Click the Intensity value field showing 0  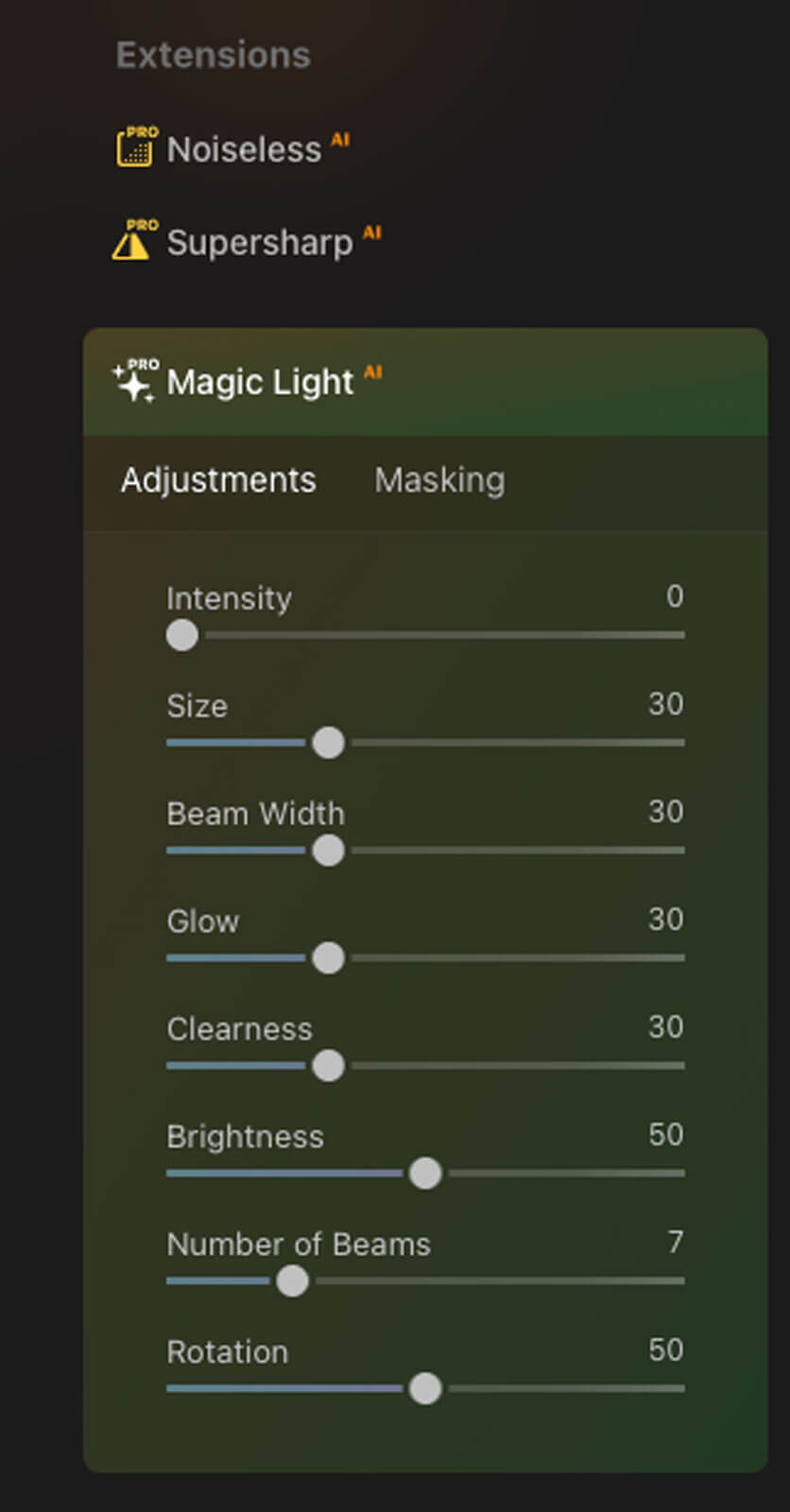tap(674, 596)
